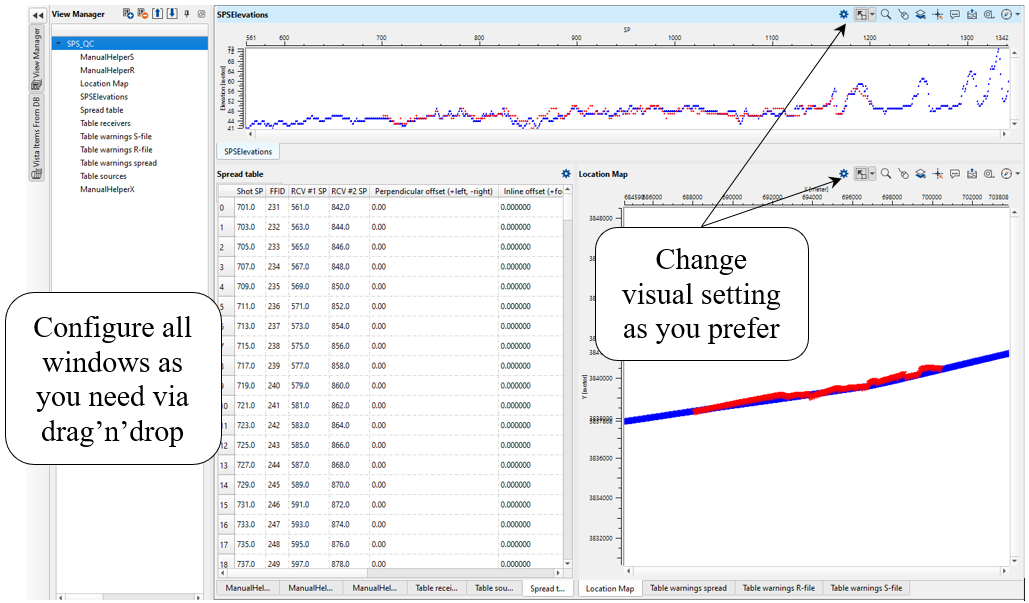Image resolution: width=1029 pixels, height=603 pixels.
Task: Expand the compass dropdown in SPSElevations toolbar
Action: (x=1017, y=15)
